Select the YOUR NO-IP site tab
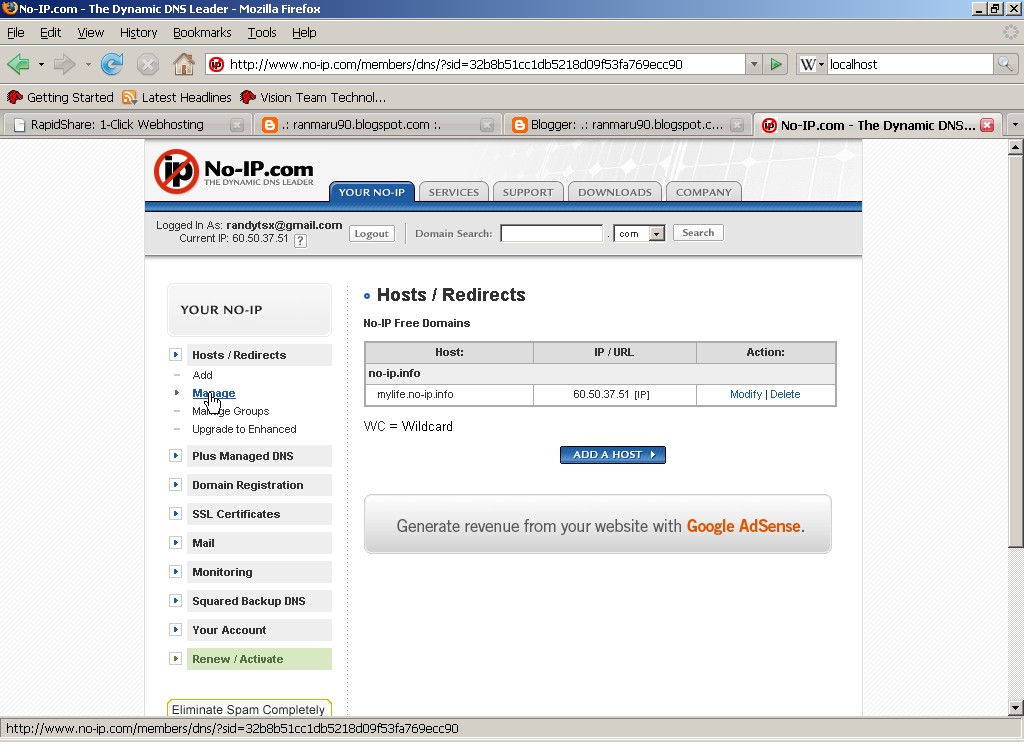1024x742 pixels. 372,192
